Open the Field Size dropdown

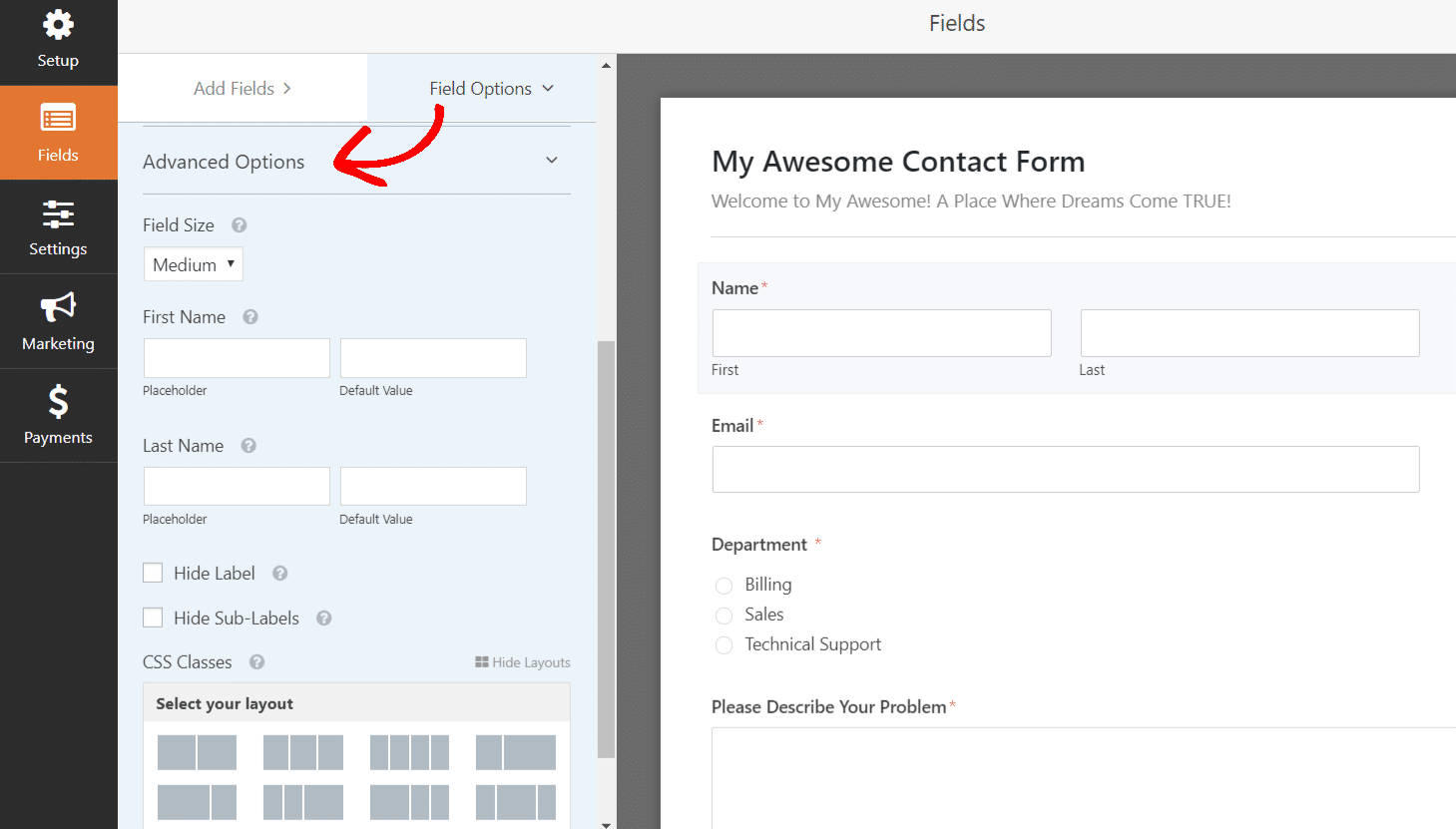coord(193,263)
